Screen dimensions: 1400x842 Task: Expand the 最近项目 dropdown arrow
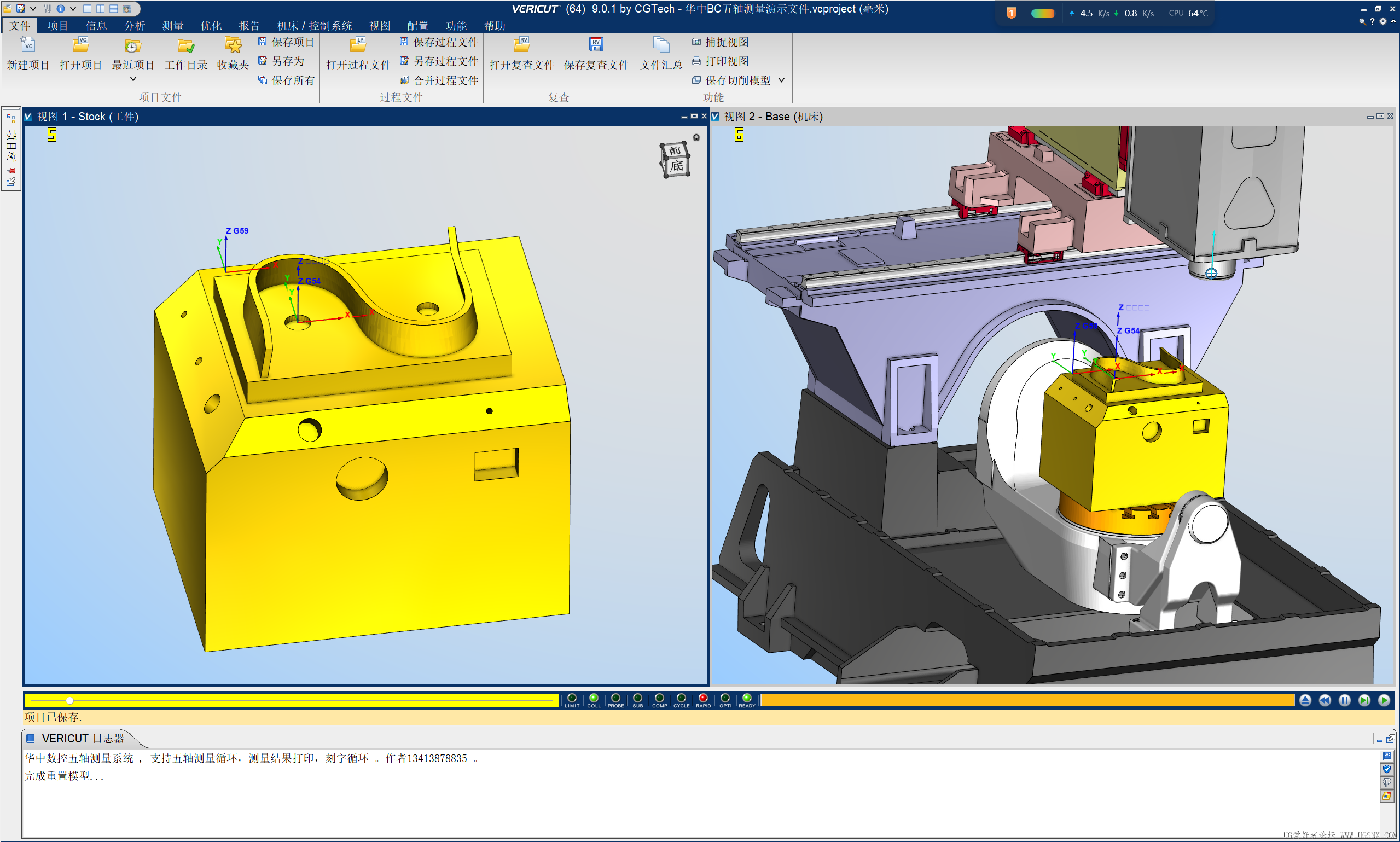[x=133, y=79]
